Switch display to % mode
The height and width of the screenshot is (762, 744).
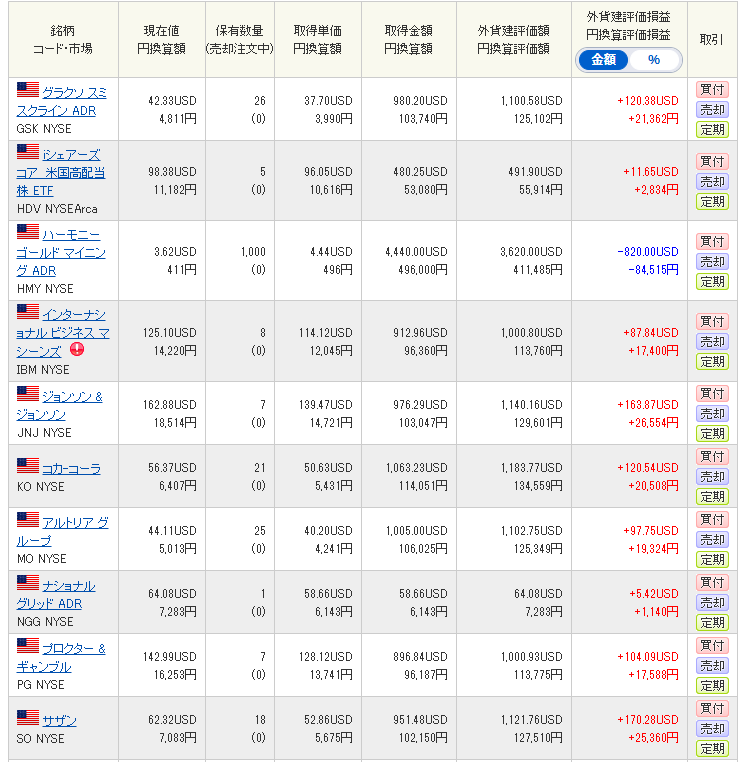(x=654, y=60)
